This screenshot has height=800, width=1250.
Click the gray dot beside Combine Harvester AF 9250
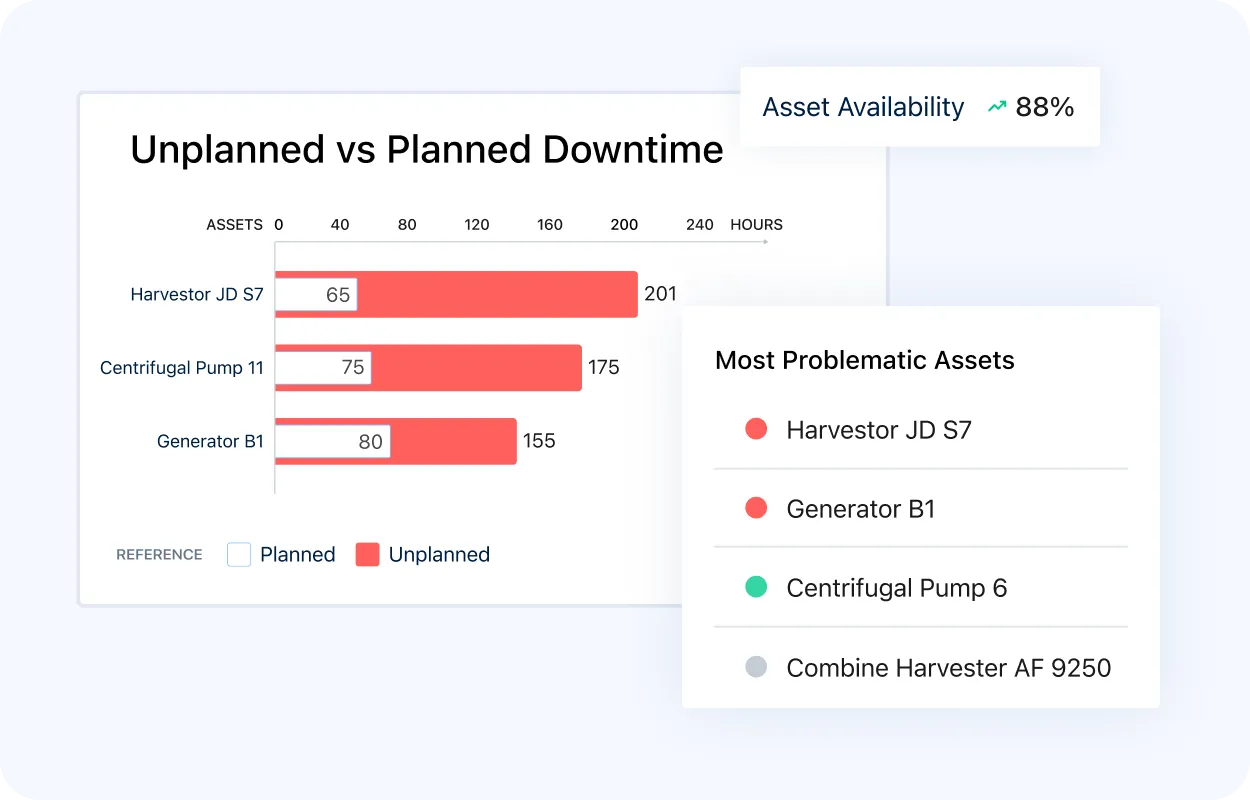pos(757,666)
